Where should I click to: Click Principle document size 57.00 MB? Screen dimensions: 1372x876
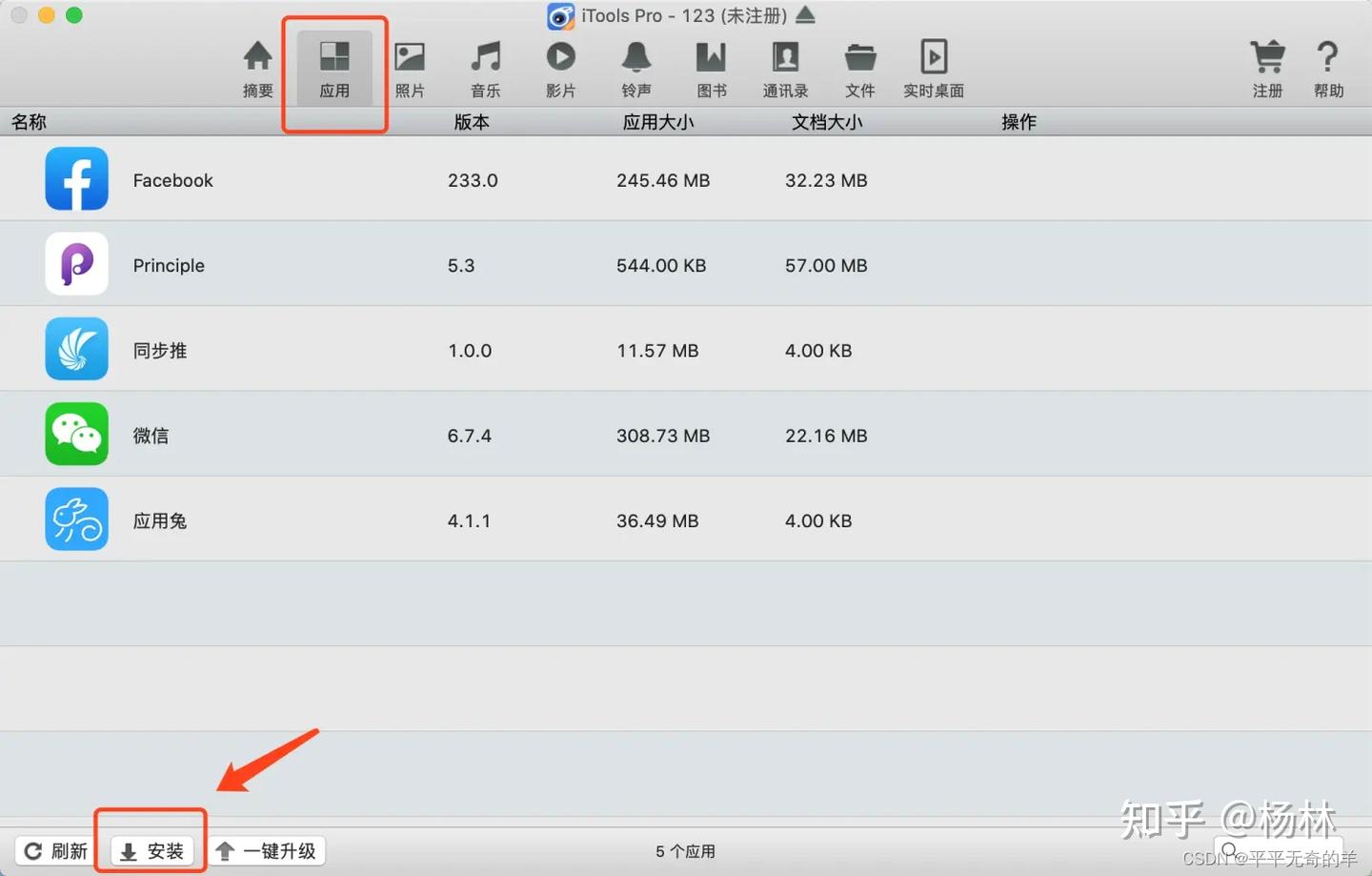[x=826, y=265]
